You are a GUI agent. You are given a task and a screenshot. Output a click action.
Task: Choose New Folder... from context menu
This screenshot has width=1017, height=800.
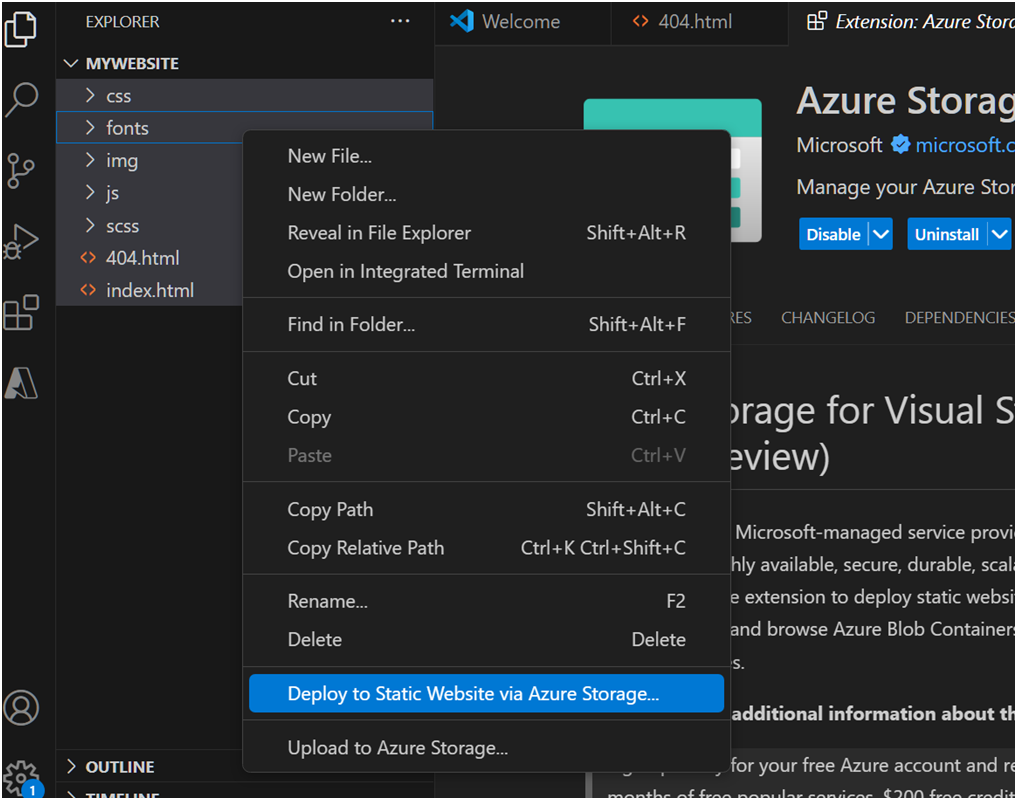pos(486,195)
